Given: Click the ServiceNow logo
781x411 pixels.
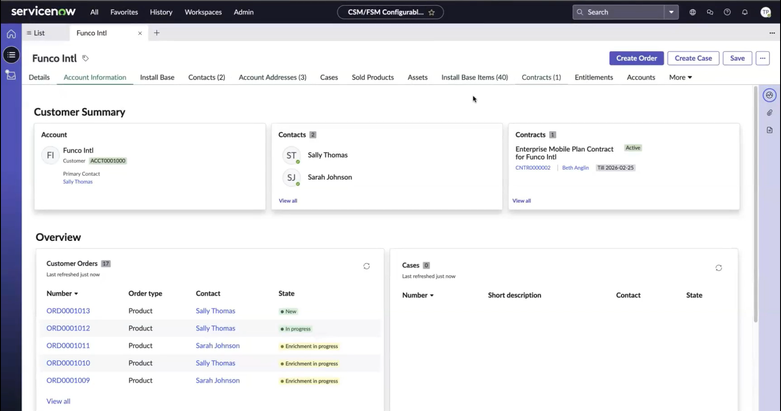Looking at the screenshot, I should coord(43,11).
